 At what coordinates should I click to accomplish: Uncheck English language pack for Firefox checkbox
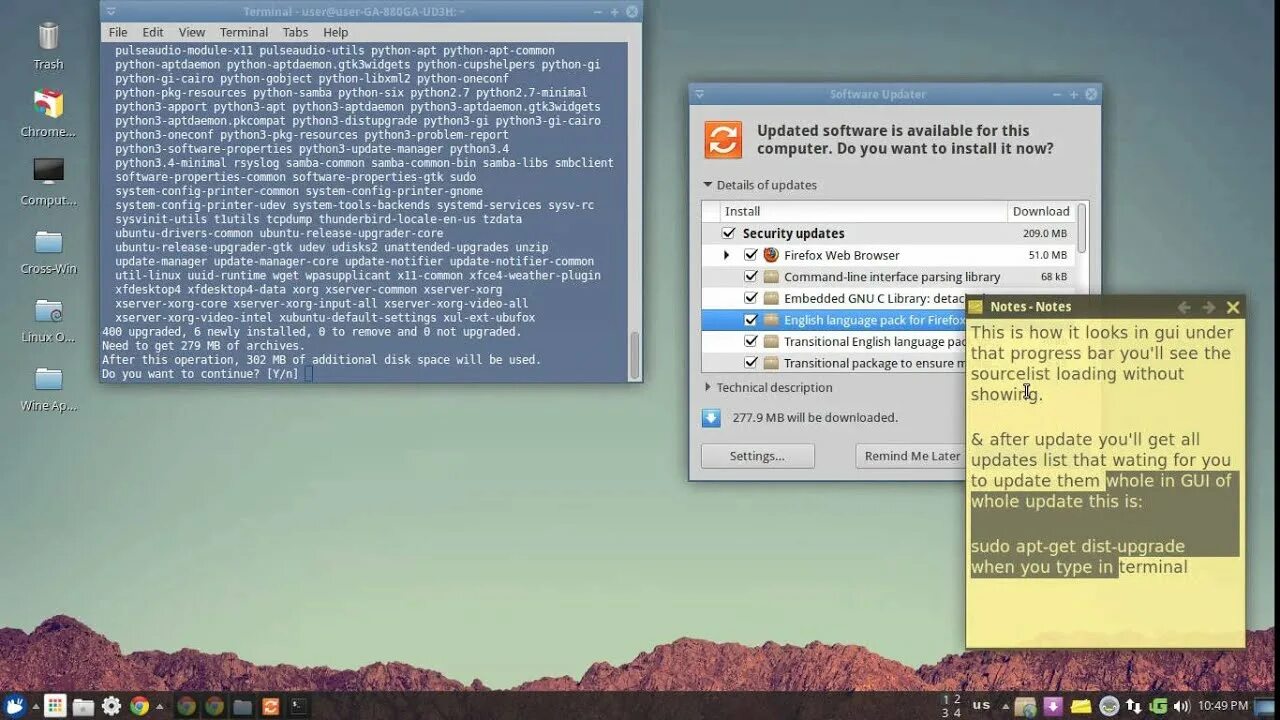coord(751,320)
